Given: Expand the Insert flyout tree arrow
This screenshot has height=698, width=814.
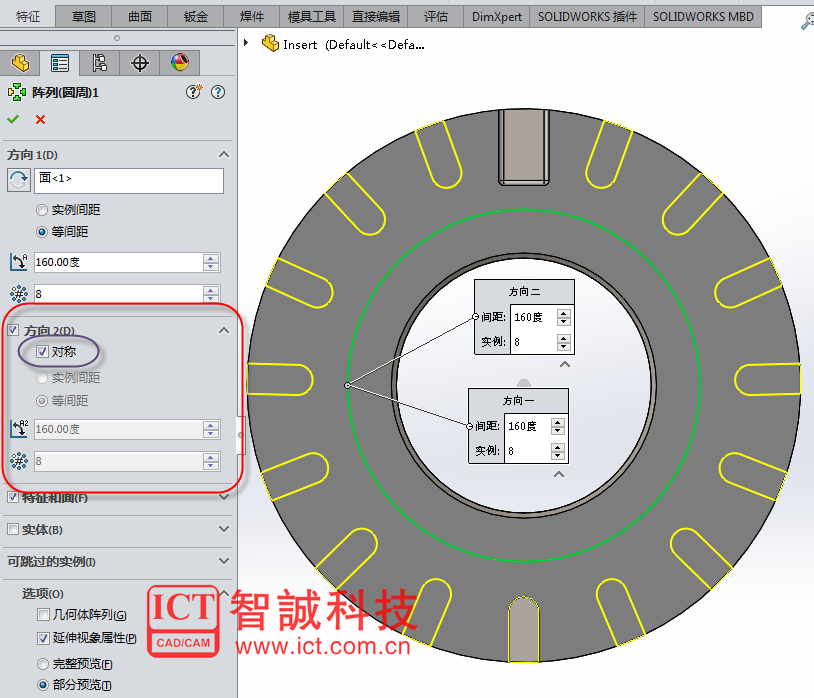Looking at the screenshot, I should (x=246, y=43).
